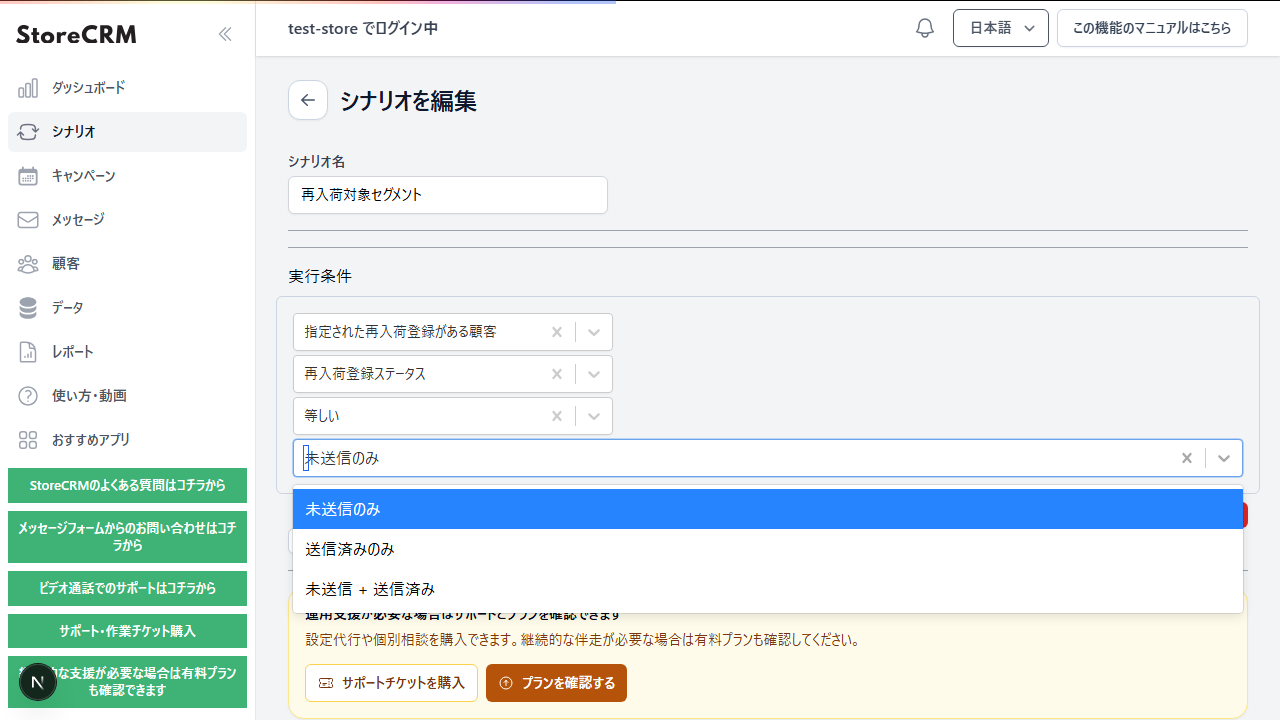This screenshot has height=720, width=1280.
Task: Select 未送信 + 送信済み option
Action: click(x=768, y=589)
